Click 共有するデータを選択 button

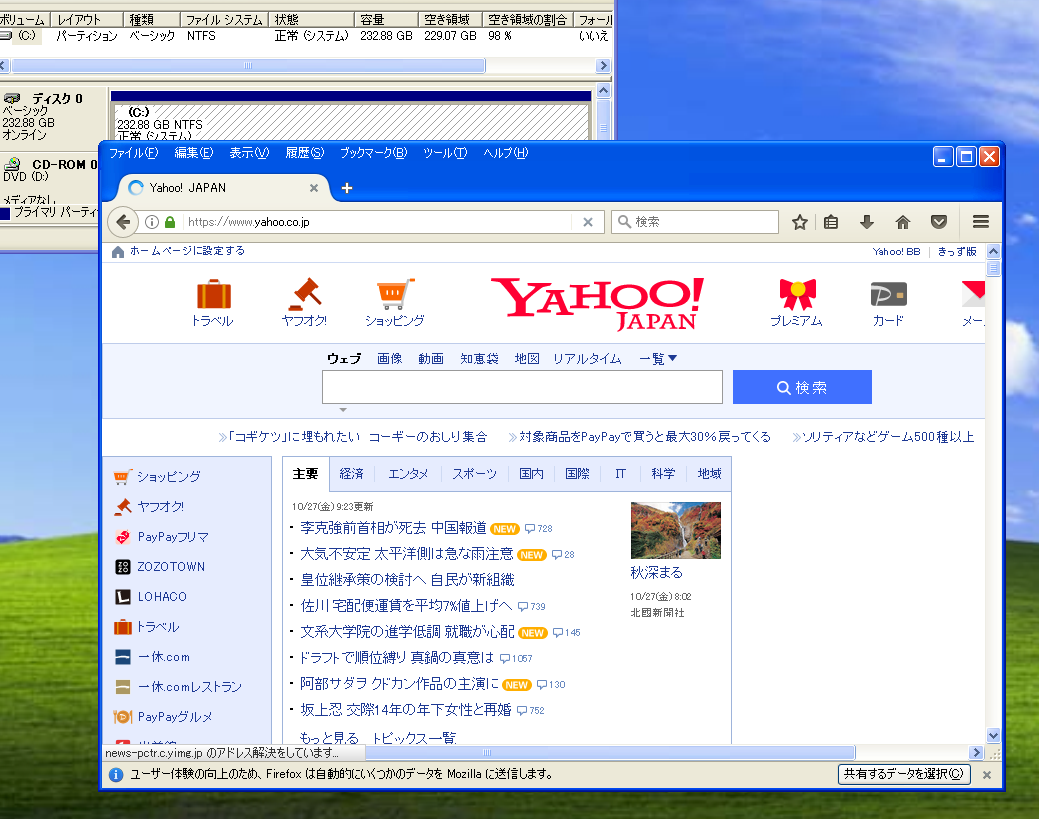tap(904, 774)
